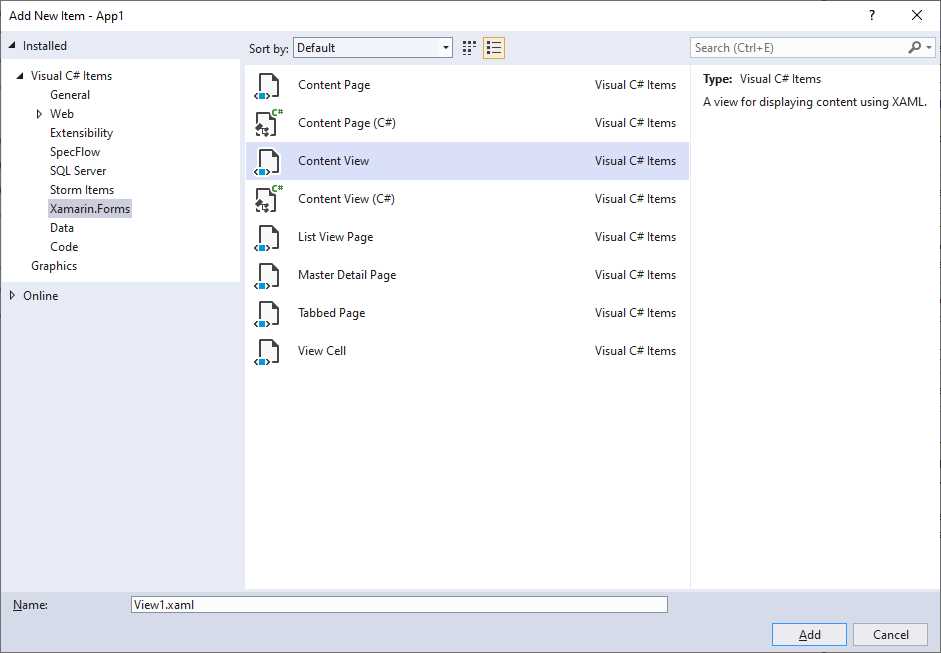
Task: Click the Cancel button
Action: tap(890, 634)
